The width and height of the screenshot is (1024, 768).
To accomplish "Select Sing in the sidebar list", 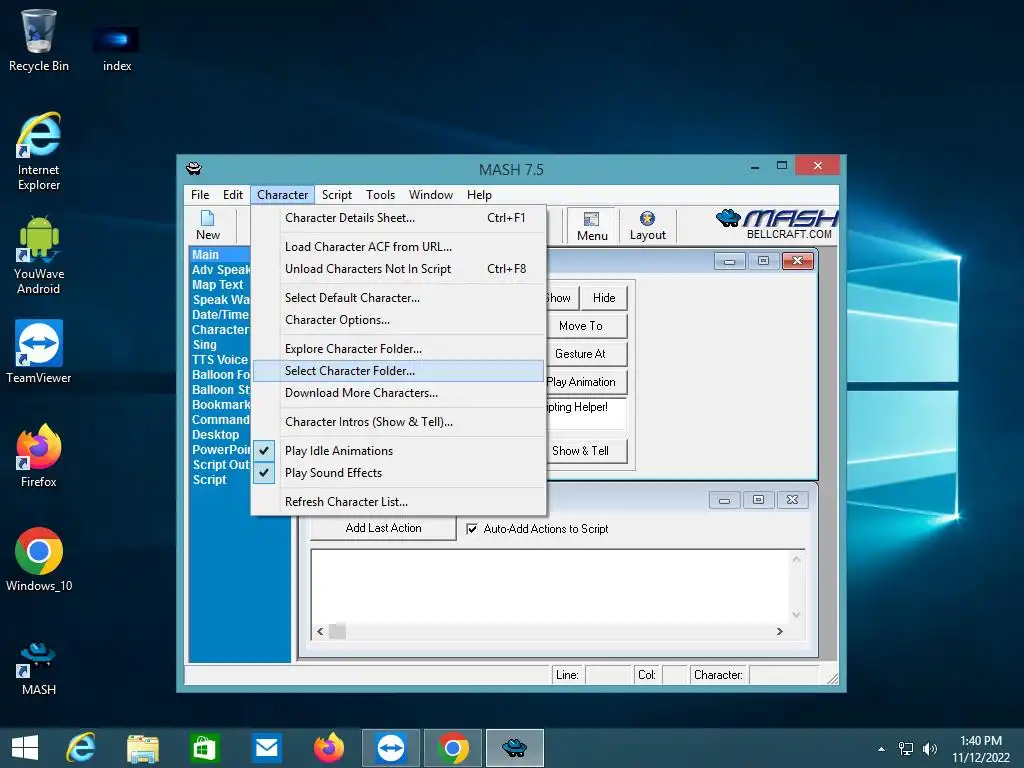I will coord(204,345).
